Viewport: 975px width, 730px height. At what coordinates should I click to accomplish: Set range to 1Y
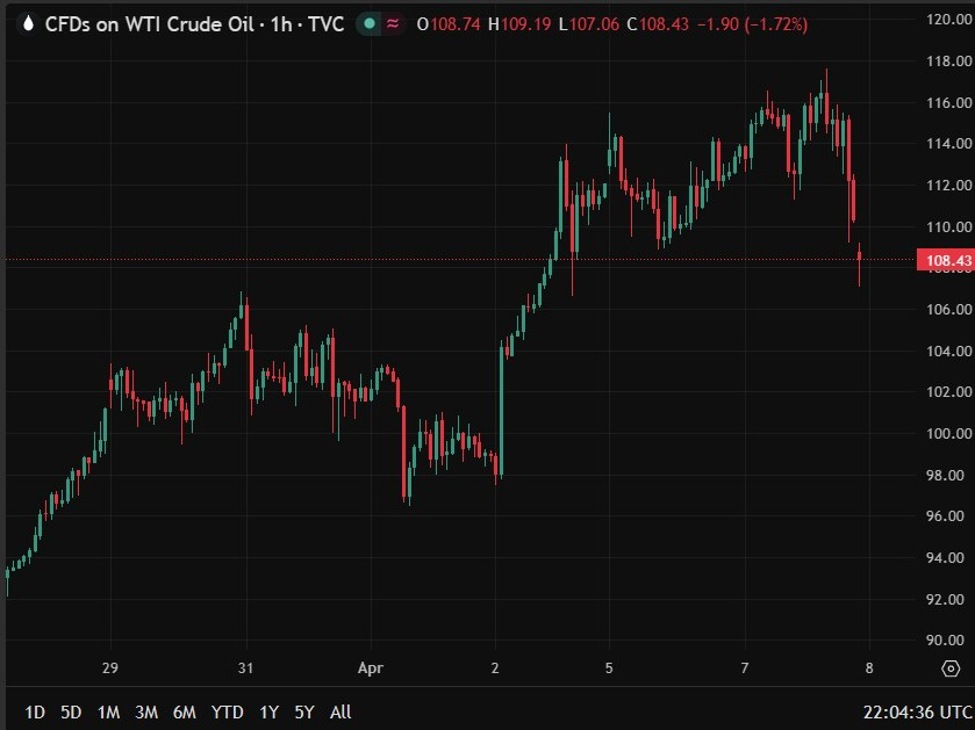269,712
